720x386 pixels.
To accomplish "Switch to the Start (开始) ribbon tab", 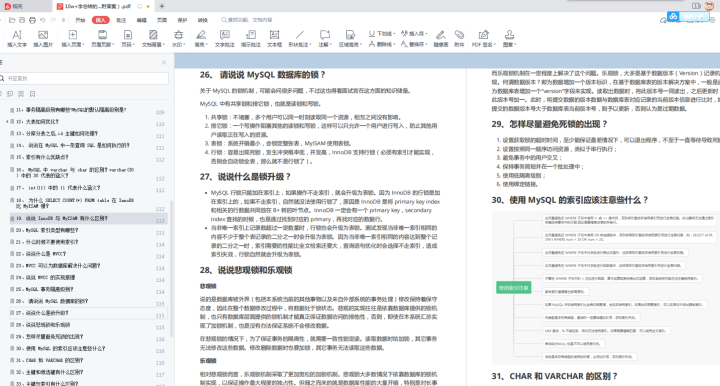I will [80, 20].
